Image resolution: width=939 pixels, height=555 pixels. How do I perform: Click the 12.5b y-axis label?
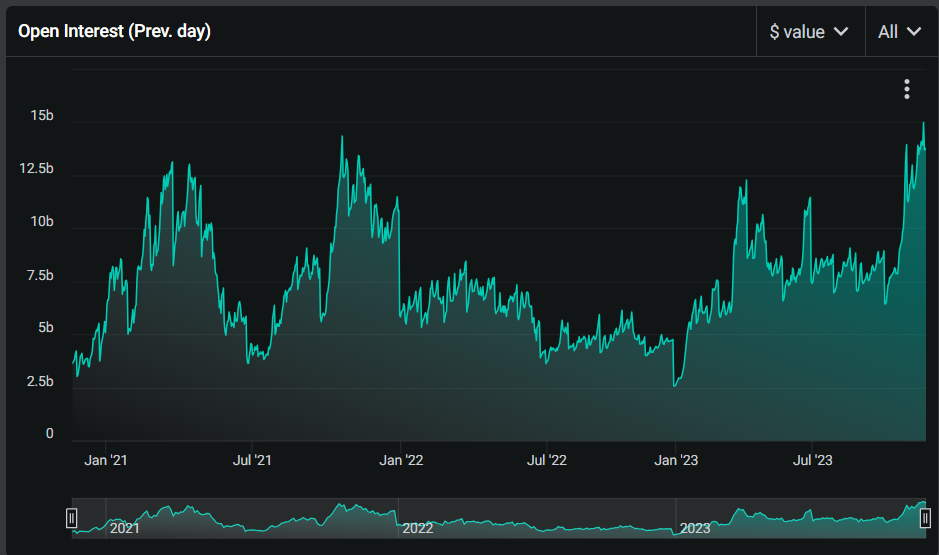coord(37,169)
